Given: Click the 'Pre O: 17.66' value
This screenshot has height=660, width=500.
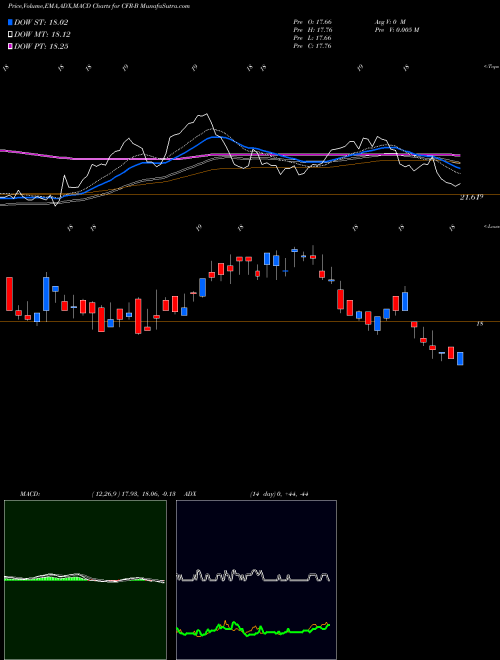Looking at the screenshot, I should (313, 21).
